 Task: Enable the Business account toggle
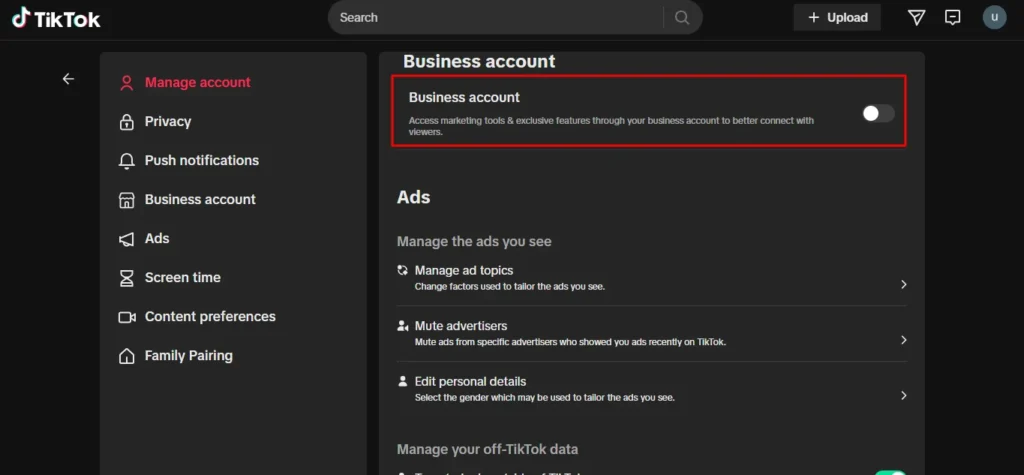tap(878, 113)
